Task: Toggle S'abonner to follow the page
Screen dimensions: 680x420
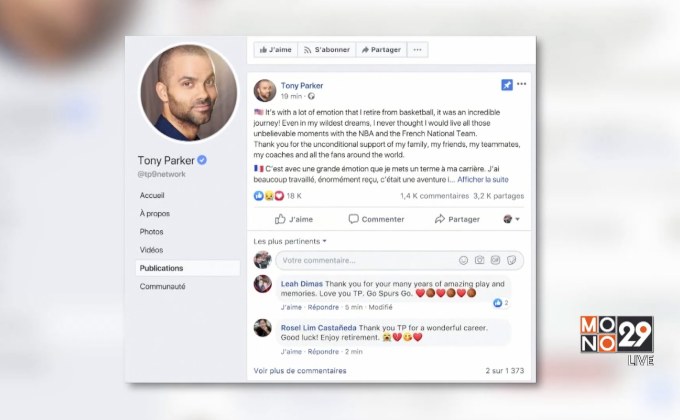Action: (x=327, y=50)
